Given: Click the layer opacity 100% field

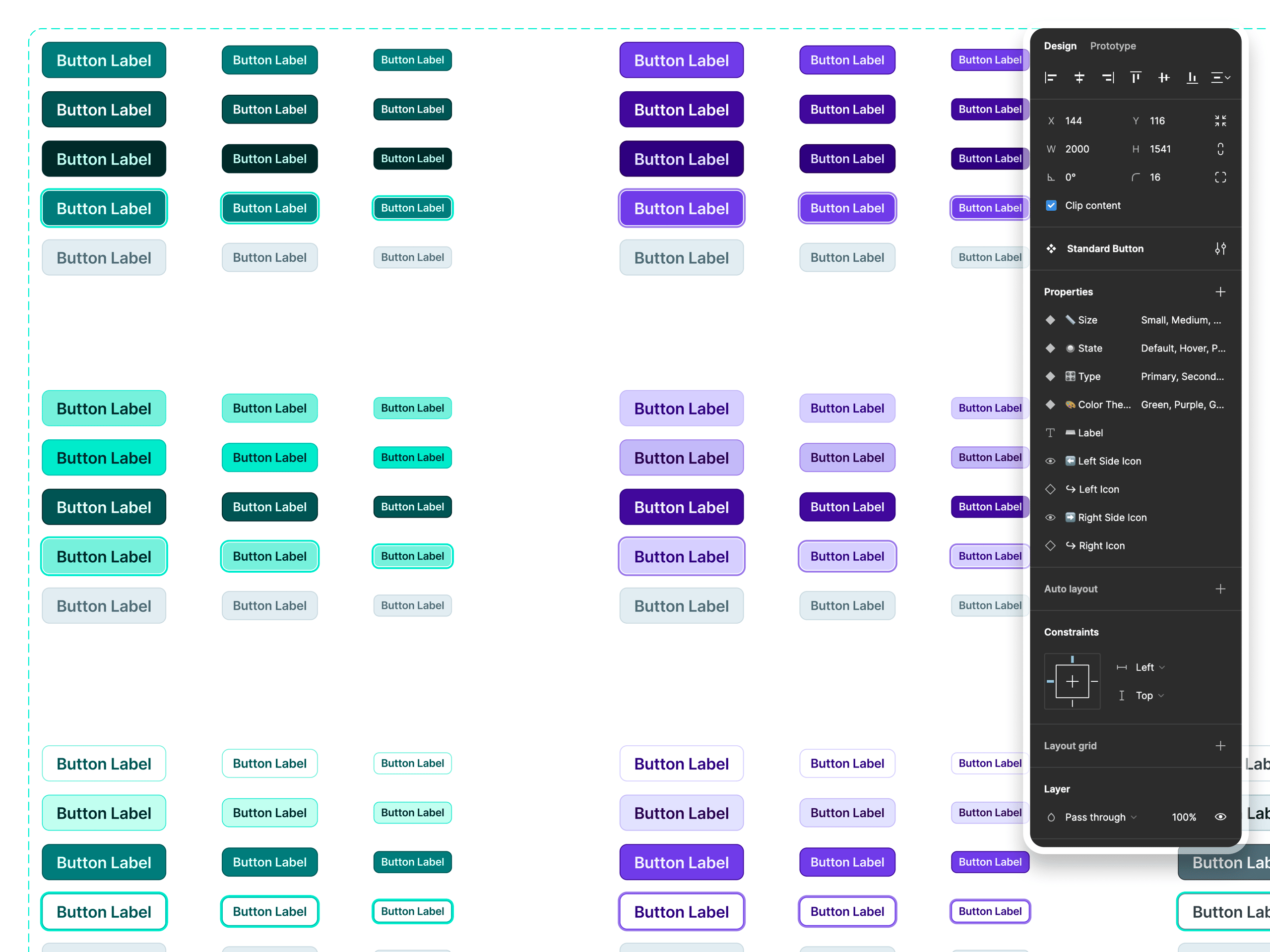Looking at the screenshot, I should pyautogui.click(x=1184, y=817).
